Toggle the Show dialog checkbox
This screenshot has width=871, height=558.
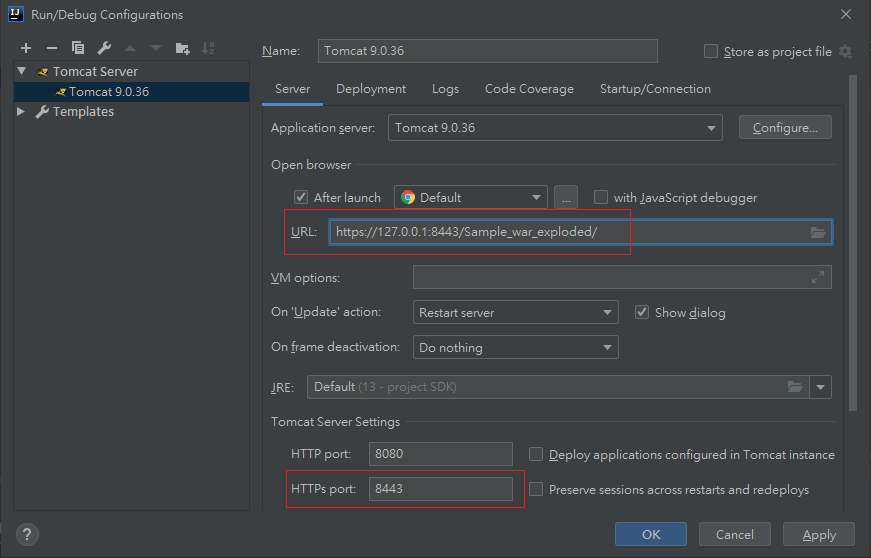tap(642, 312)
